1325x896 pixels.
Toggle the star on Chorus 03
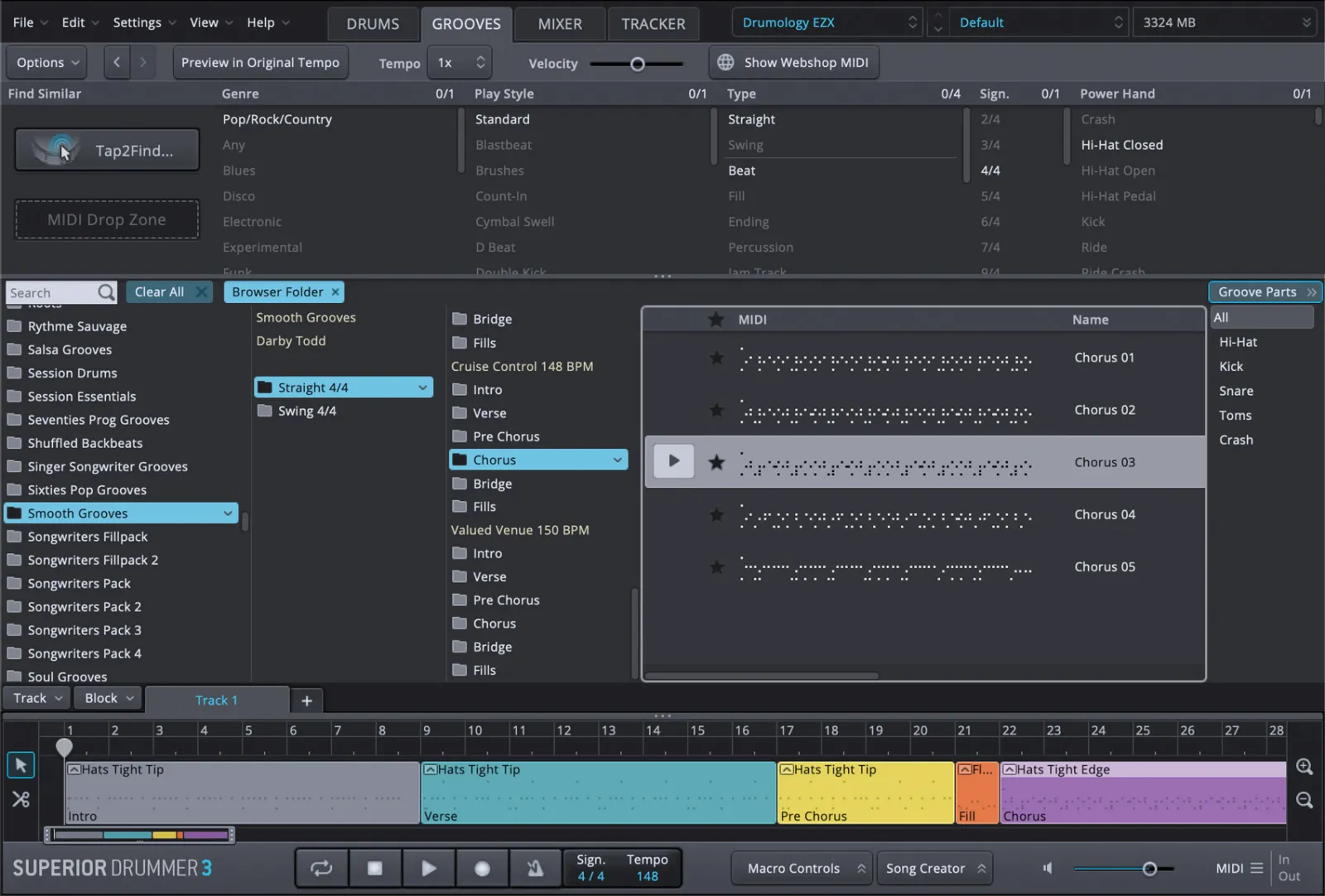(716, 462)
